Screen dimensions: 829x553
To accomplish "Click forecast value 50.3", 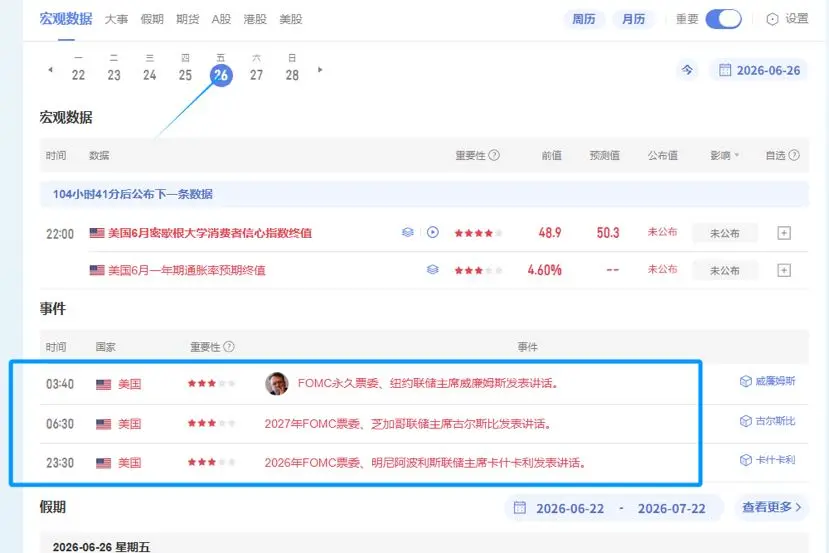I will [x=608, y=233].
